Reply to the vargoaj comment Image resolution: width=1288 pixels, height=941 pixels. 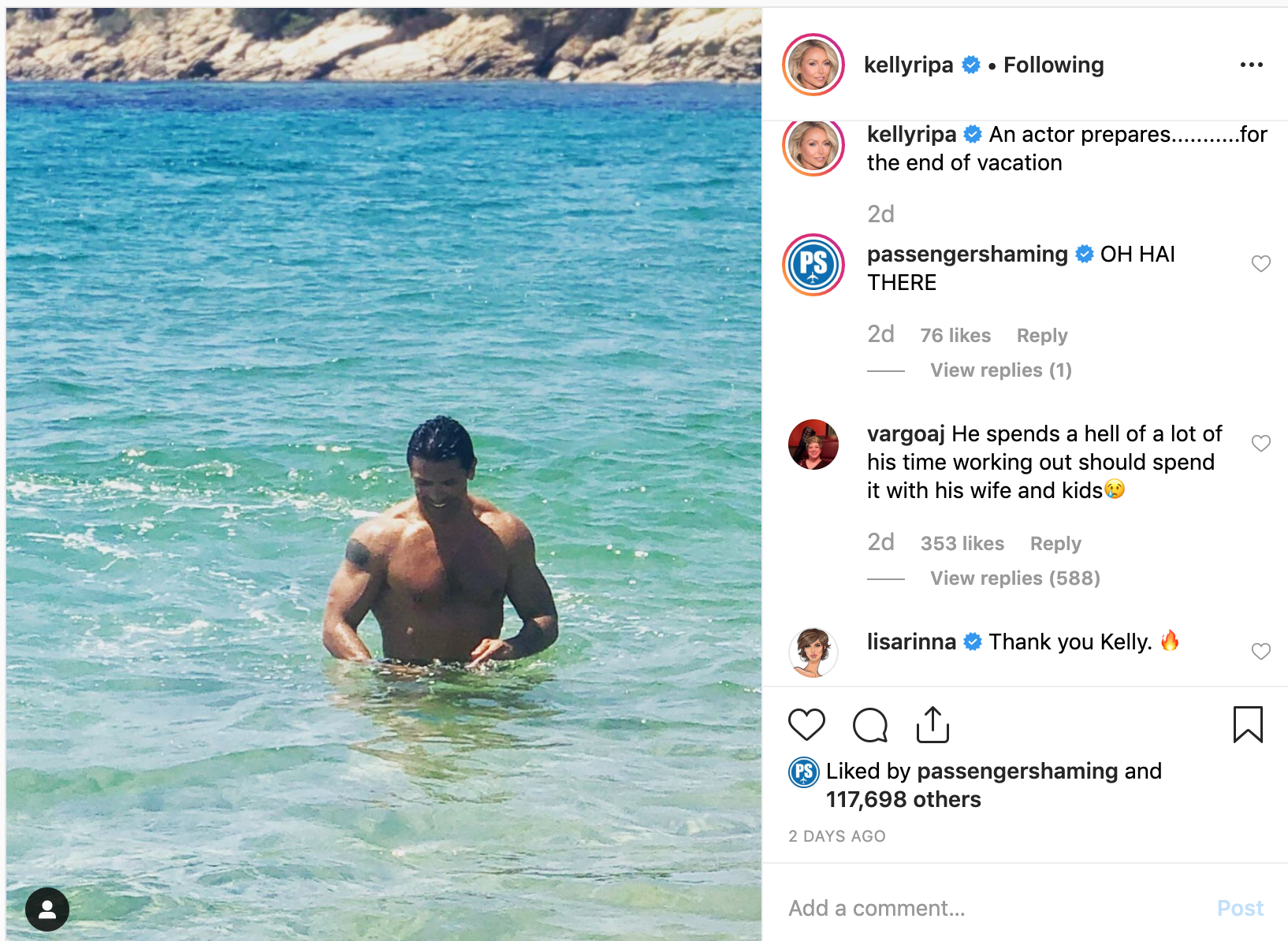(1055, 544)
